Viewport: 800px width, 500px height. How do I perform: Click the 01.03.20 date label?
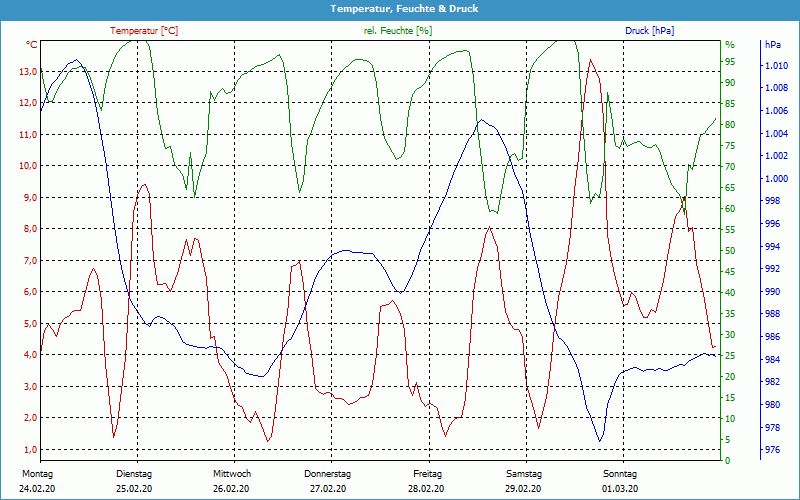[620, 488]
